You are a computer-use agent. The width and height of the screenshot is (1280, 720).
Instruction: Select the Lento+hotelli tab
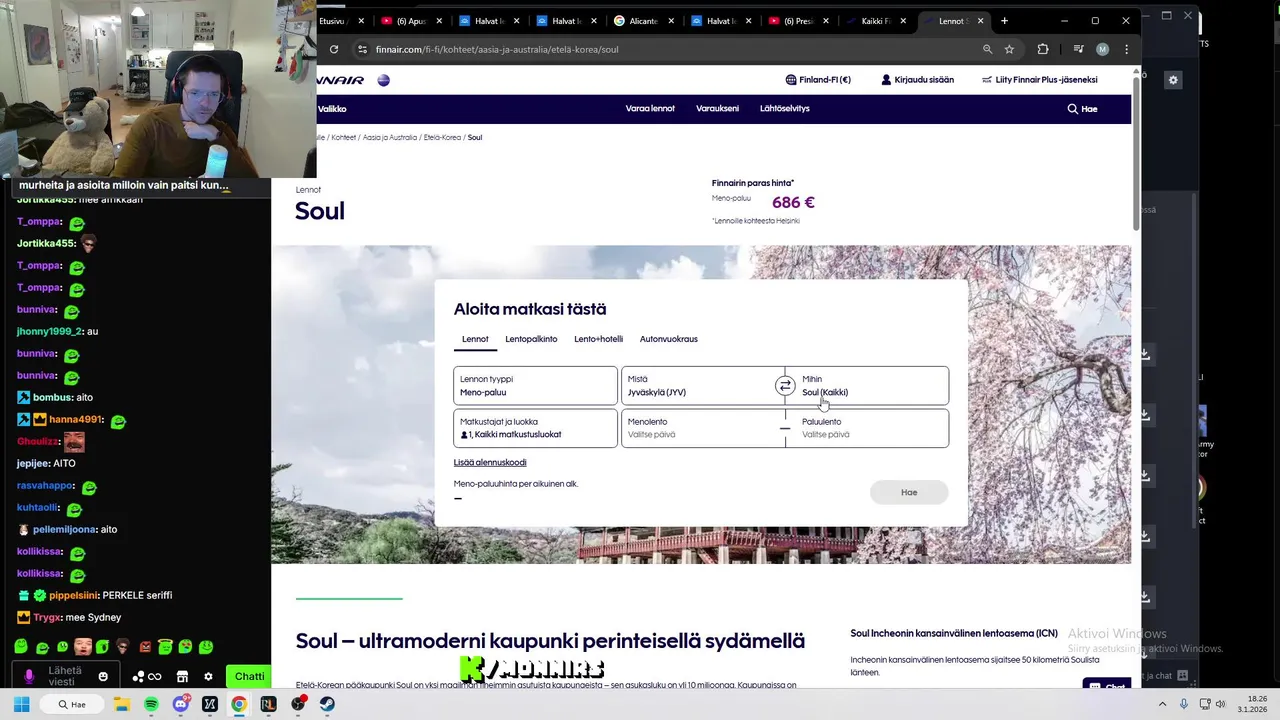pyautogui.click(x=598, y=339)
